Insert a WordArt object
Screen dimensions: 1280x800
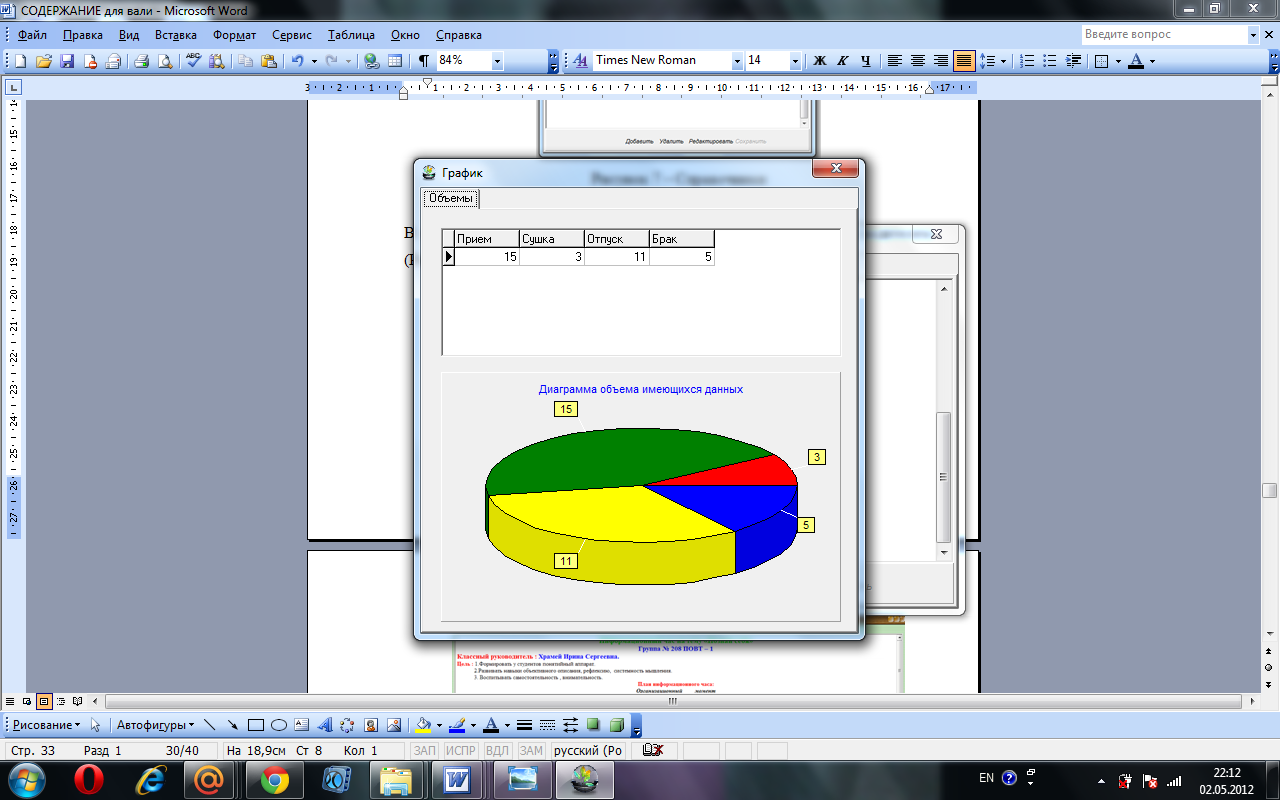pos(324,725)
